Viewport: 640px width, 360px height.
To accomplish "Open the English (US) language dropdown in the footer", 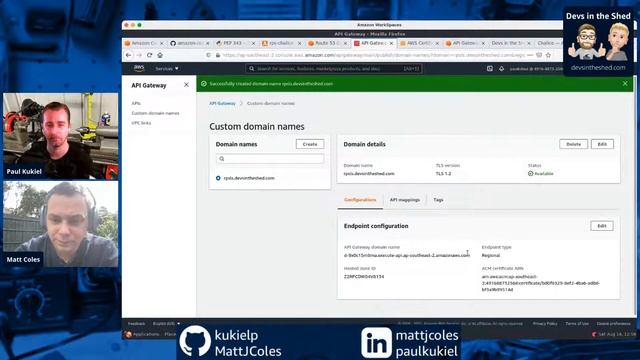I will pyautogui.click(x=166, y=324).
